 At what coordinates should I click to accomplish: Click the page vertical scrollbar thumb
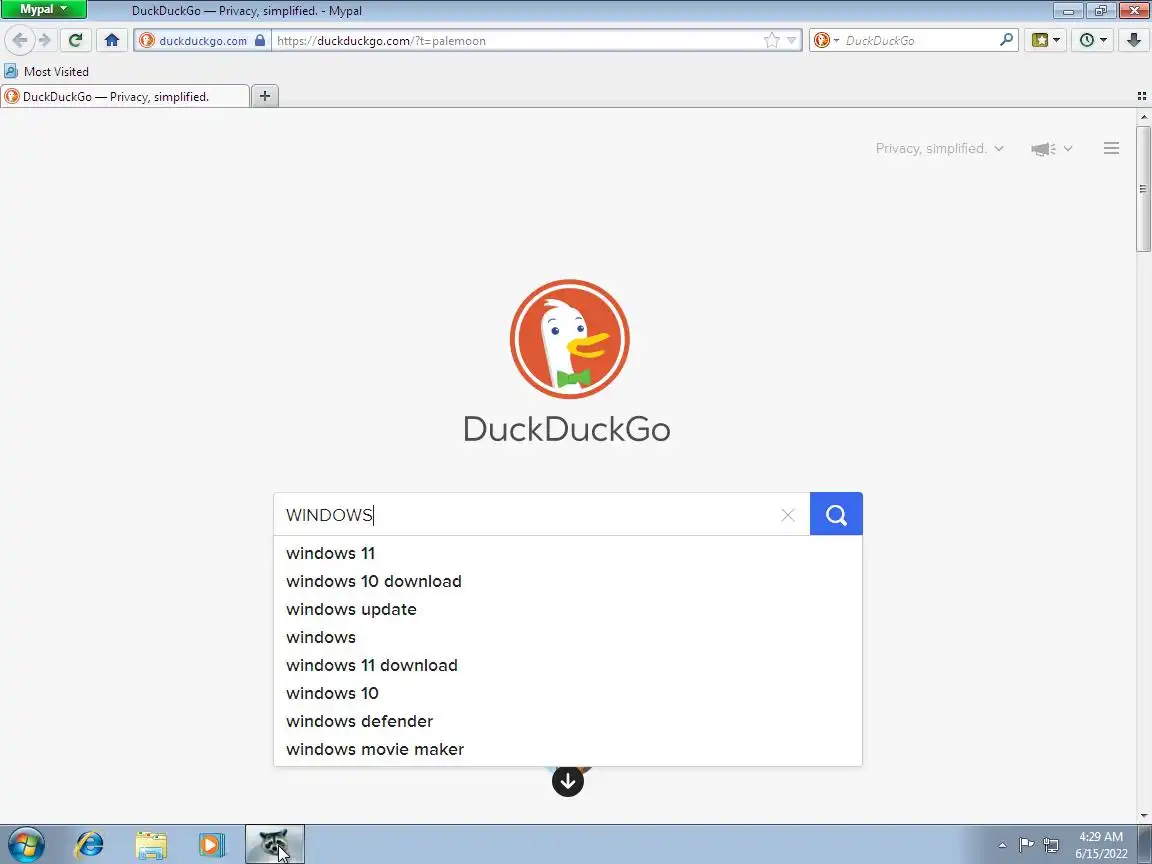coord(1143,189)
